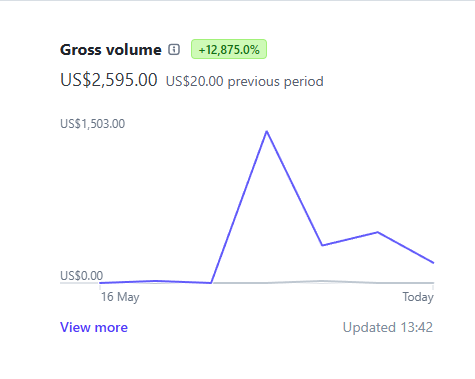Click the Today axis label

pyautogui.click(x=418, y=297)
